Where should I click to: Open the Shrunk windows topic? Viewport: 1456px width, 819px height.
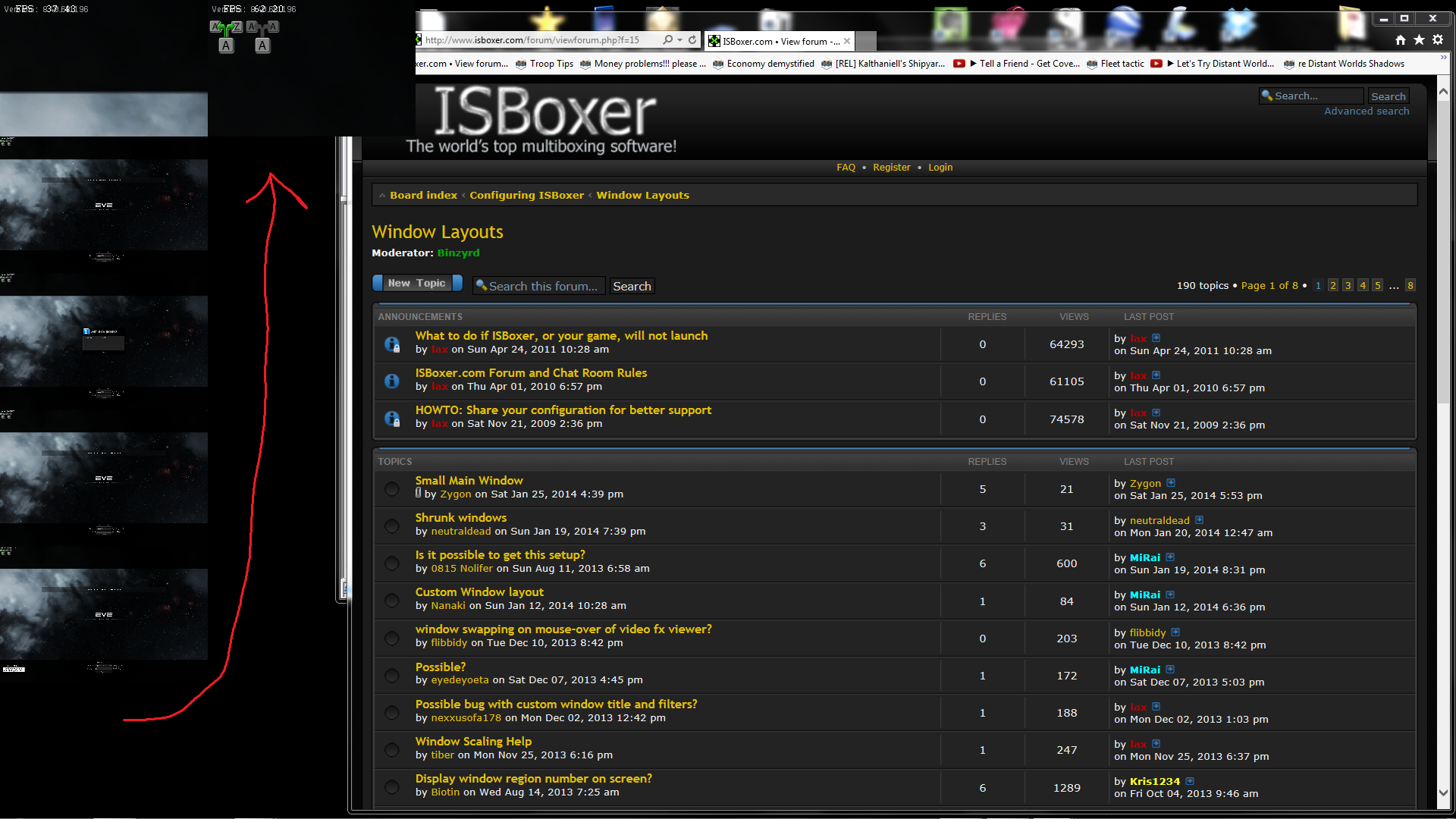tap(460, 518)
